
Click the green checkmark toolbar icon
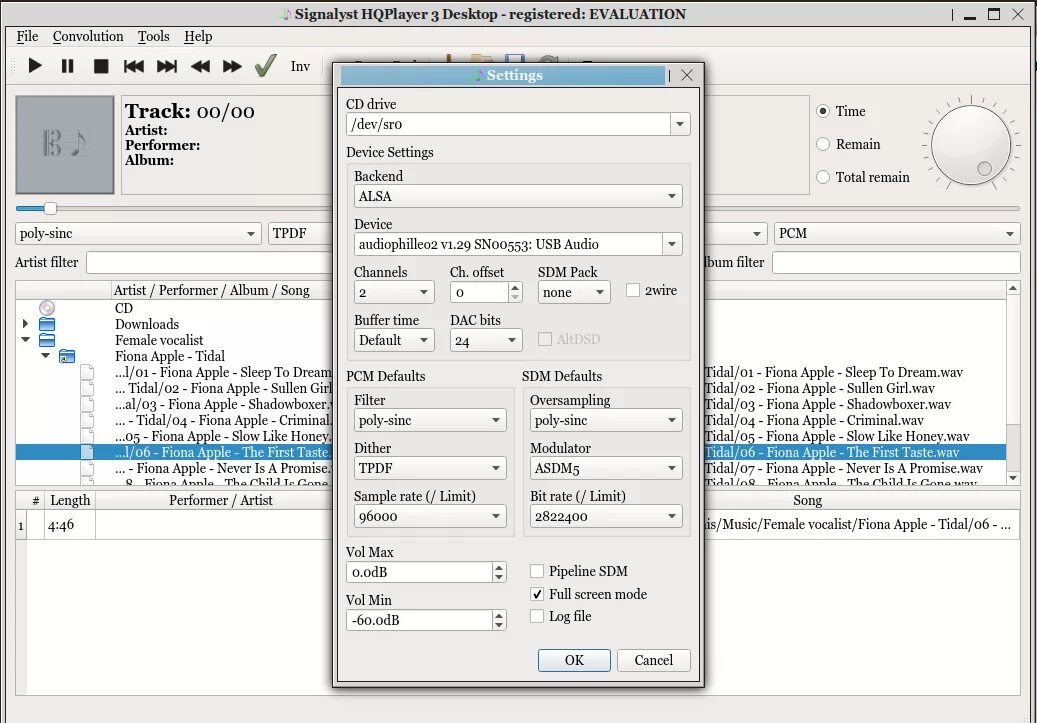pyautogui.click(x=265, y=65)
